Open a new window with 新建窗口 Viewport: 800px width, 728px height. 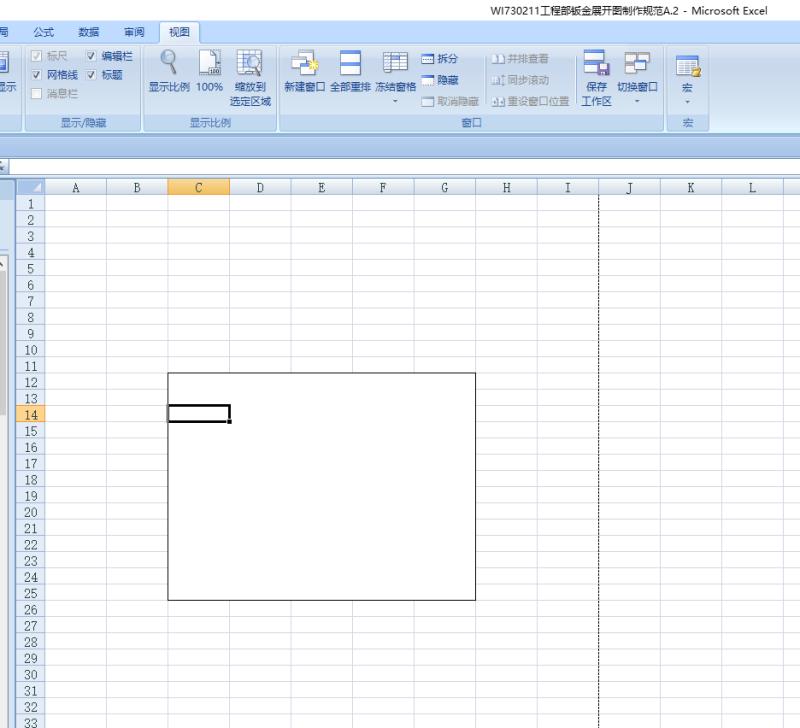pyautogui.click(x=304, y=71)
